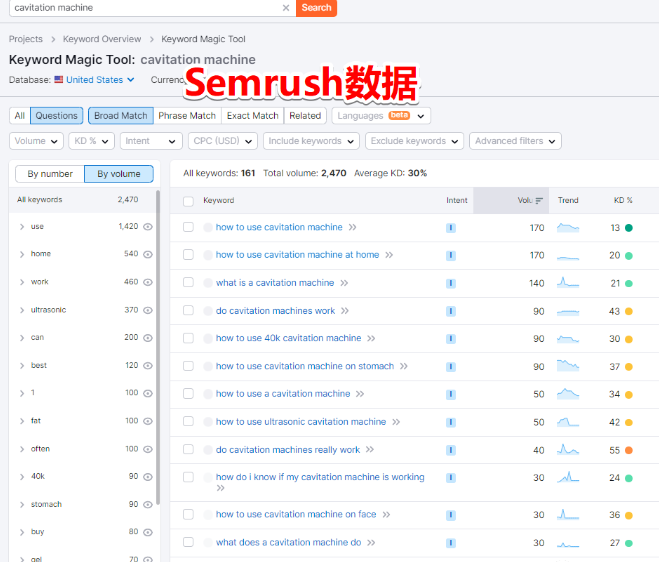Expand the 'ultrasonic' keyword group
The height and width of the screenshot is (562, 659).
click(x=22, y=310)
